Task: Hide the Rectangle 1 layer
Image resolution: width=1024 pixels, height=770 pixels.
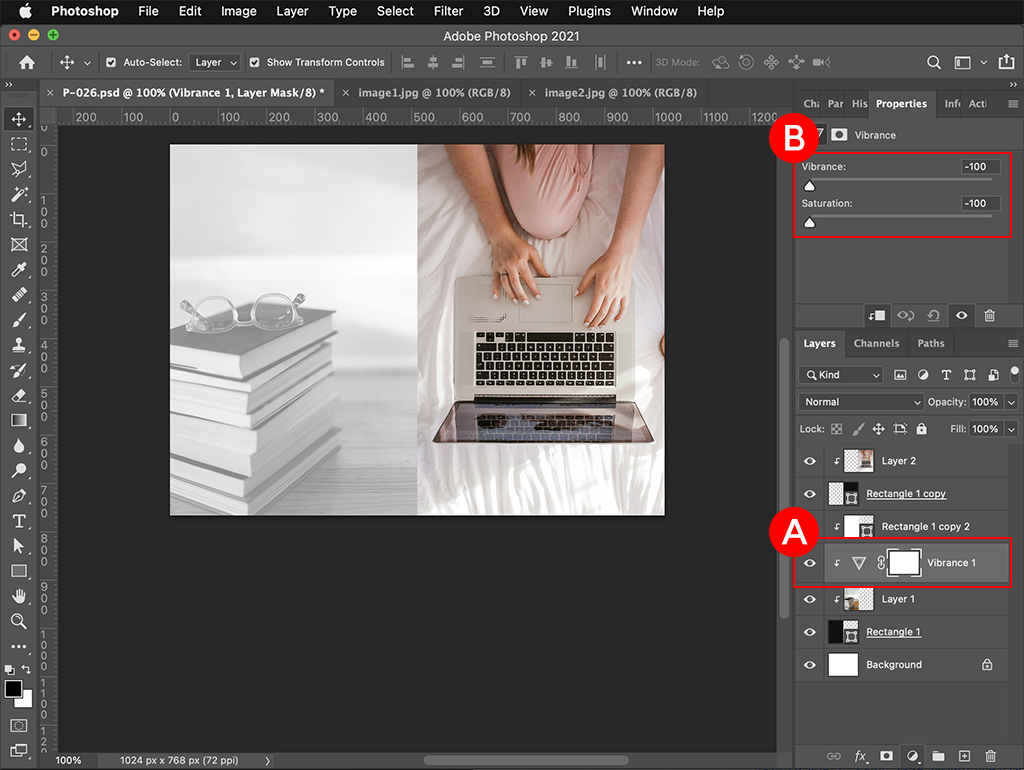Action: click(810, 632)
